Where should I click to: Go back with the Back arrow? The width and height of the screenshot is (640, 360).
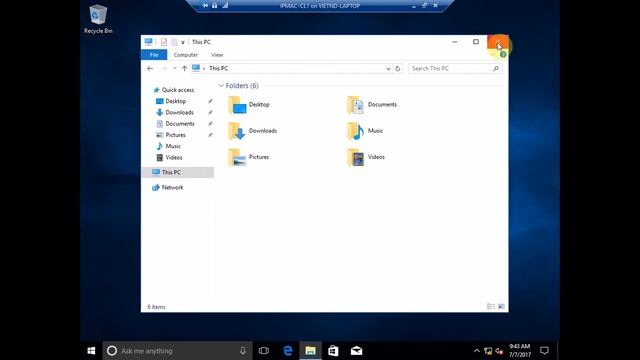(x=150, y=69)
